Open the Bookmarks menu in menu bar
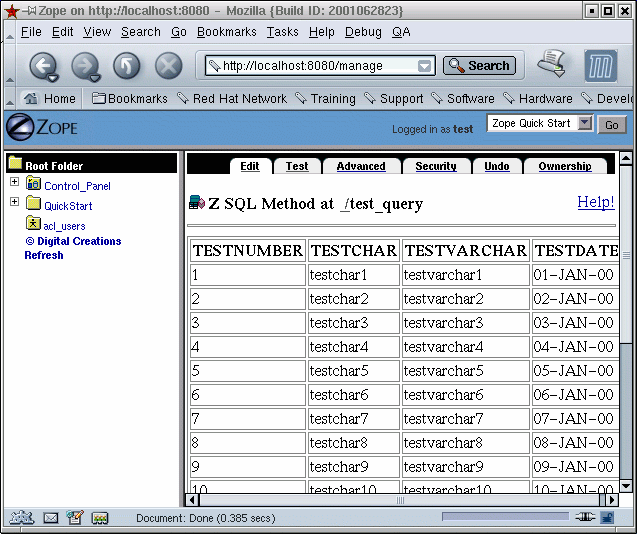The image size is (637, 534). coord(226,32)
